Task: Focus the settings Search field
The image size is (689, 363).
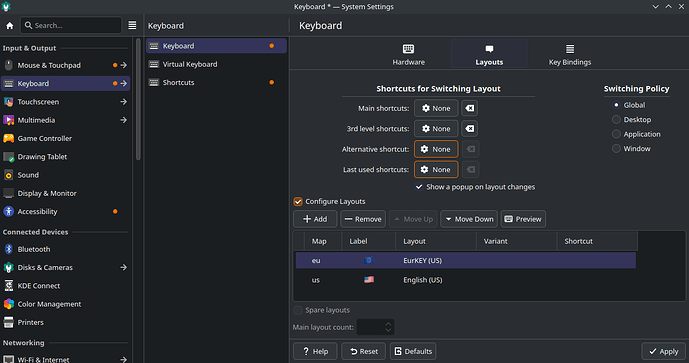Action: (71, 25)
